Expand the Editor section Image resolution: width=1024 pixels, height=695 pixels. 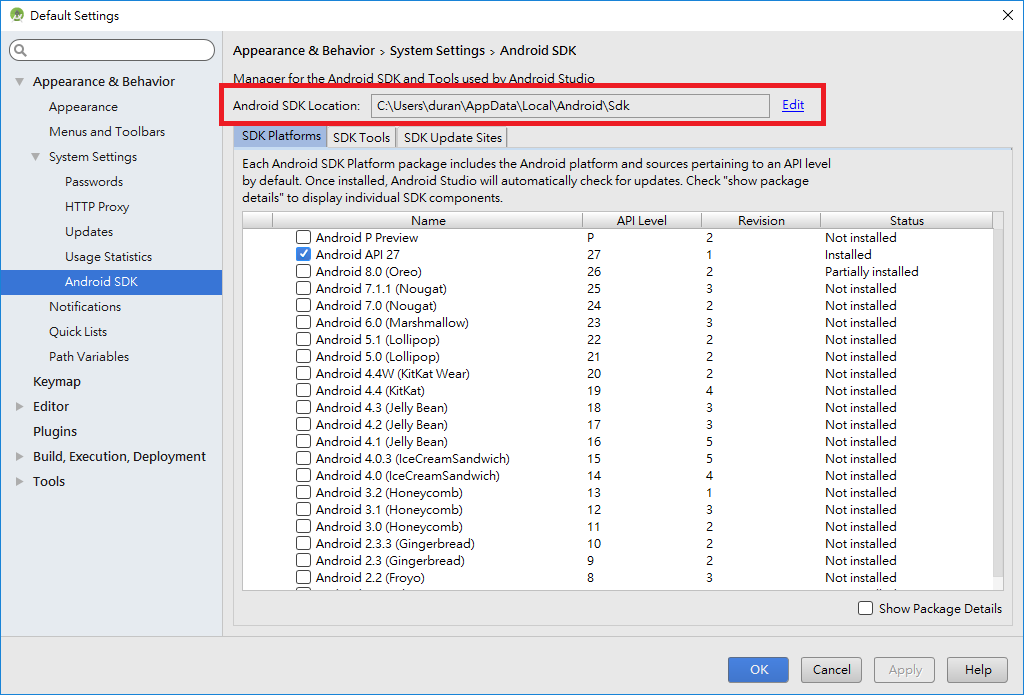18,406
